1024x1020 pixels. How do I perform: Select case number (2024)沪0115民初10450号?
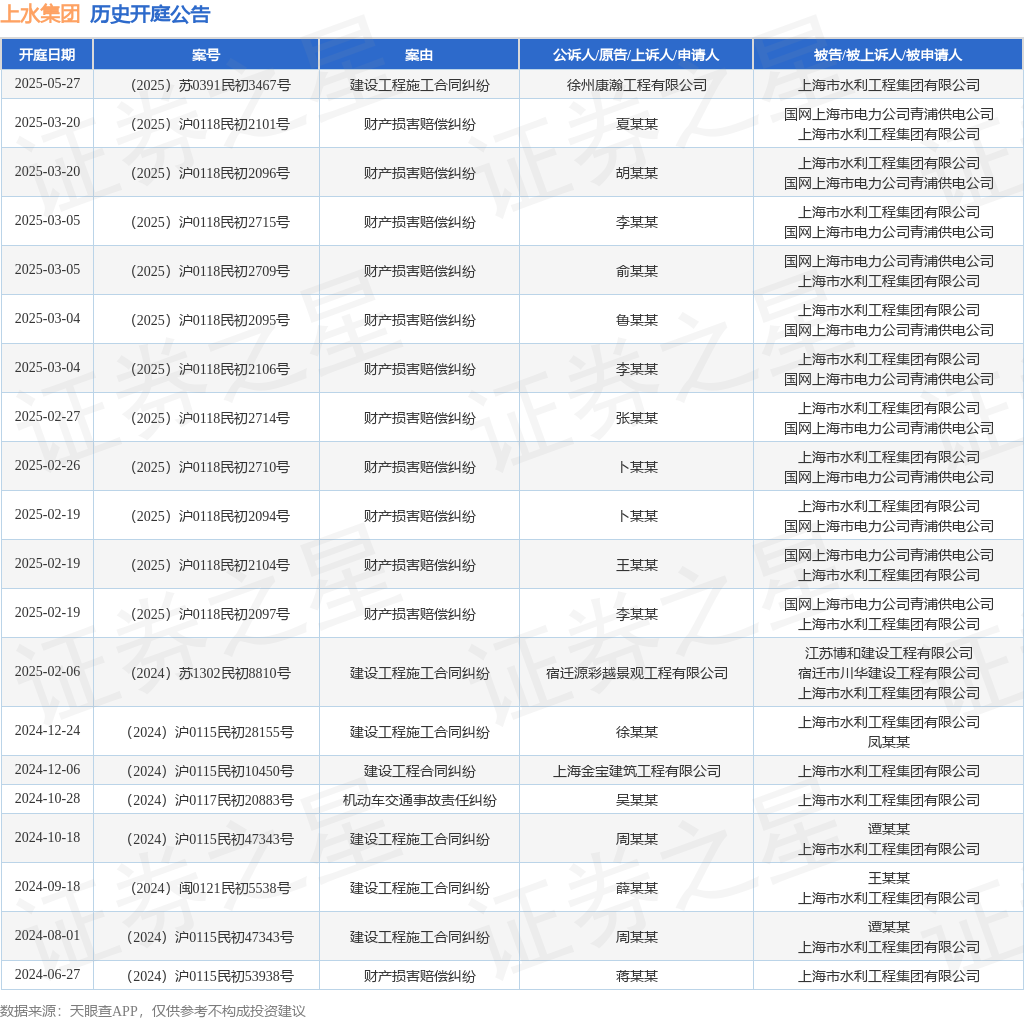[210, 771]
